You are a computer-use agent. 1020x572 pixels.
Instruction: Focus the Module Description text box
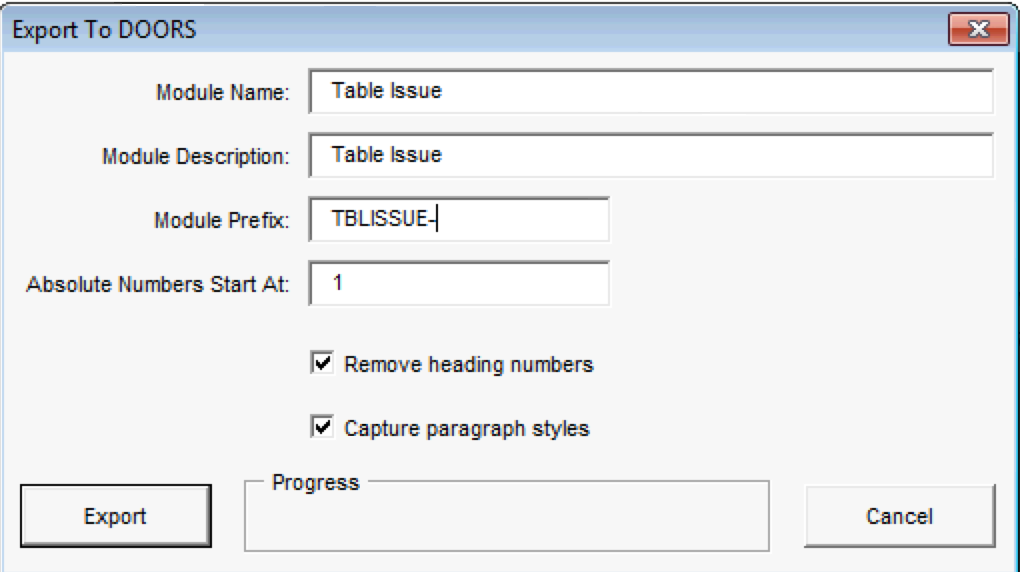click(650, 155)
